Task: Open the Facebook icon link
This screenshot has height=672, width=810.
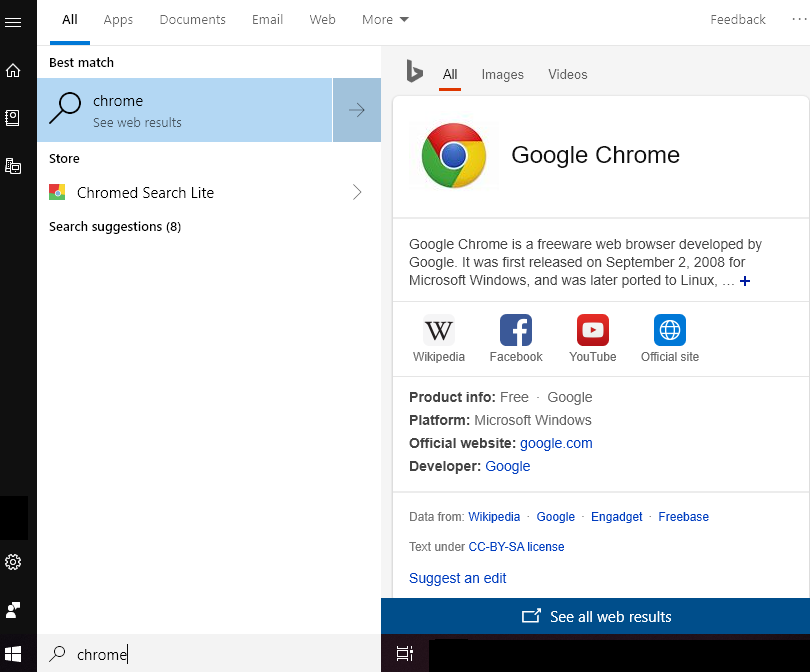Action: tap(516, 330)
